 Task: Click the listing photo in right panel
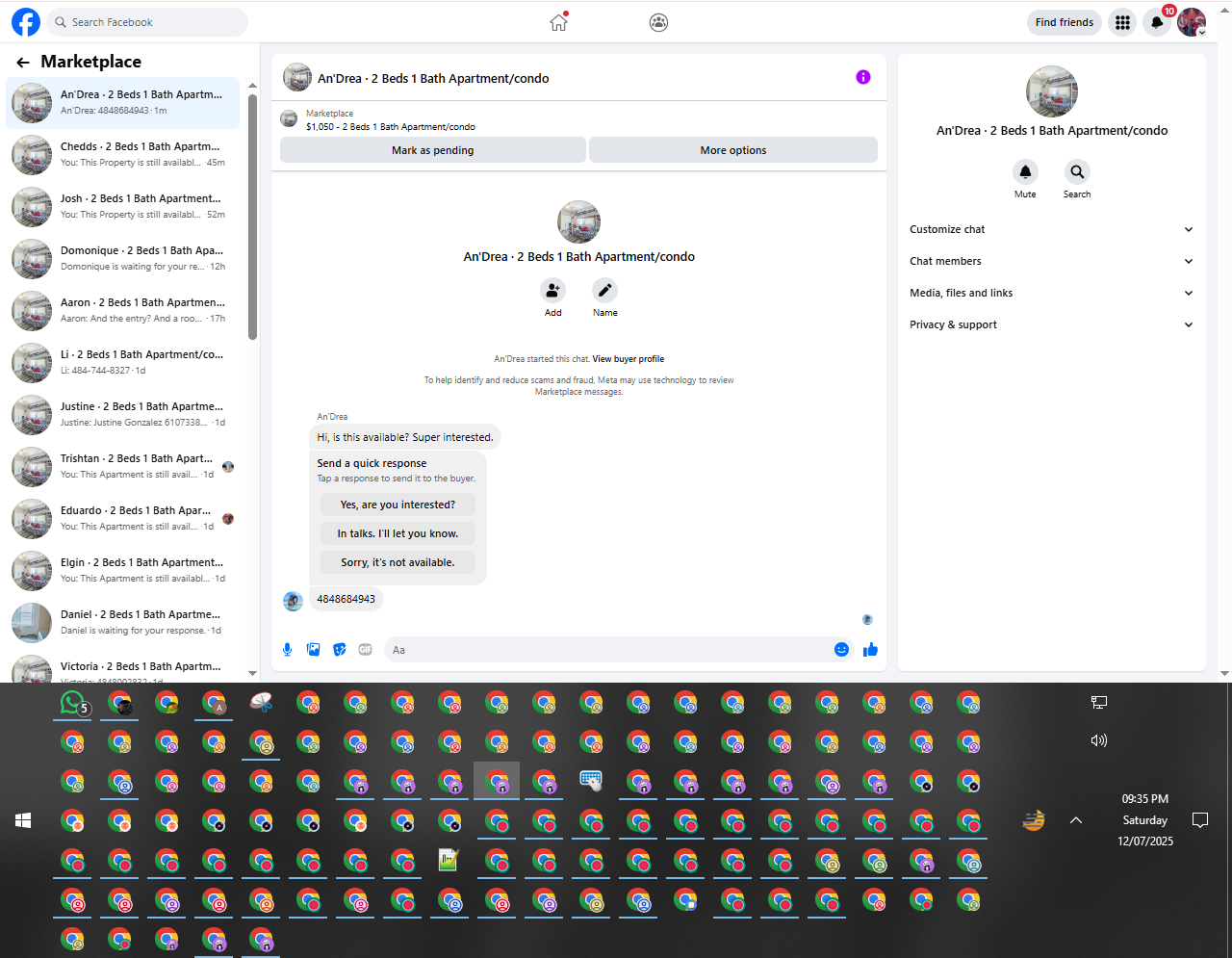[x=1052, y=91]
